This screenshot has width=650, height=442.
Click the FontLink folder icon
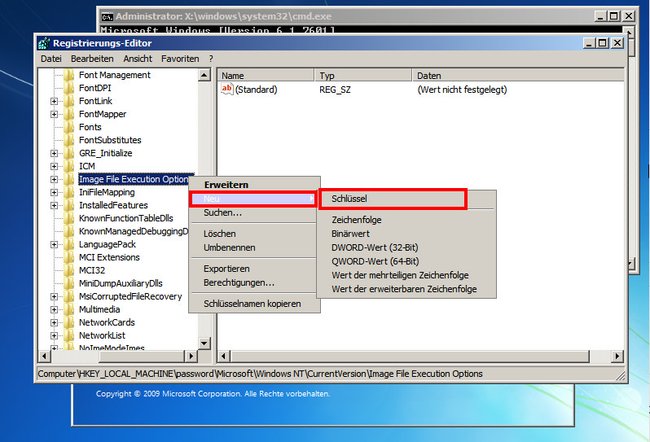coord(69,101)
